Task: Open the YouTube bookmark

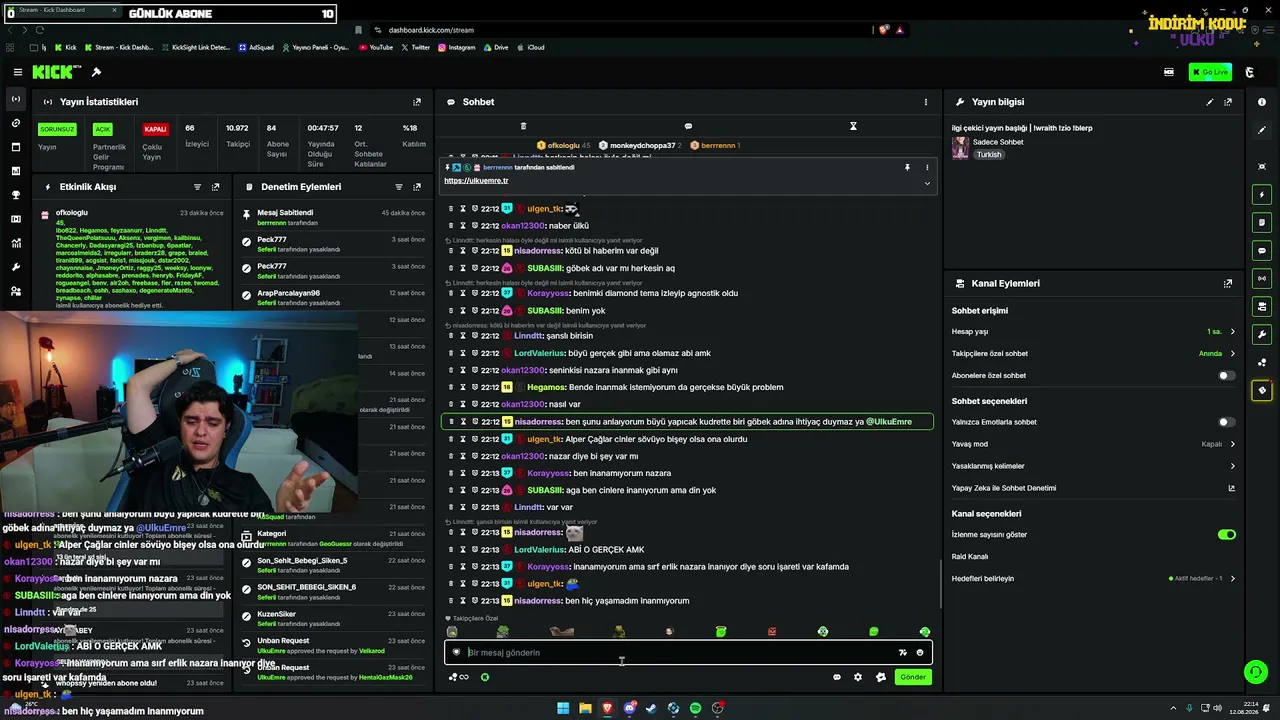Action: (x=376, y=47)
